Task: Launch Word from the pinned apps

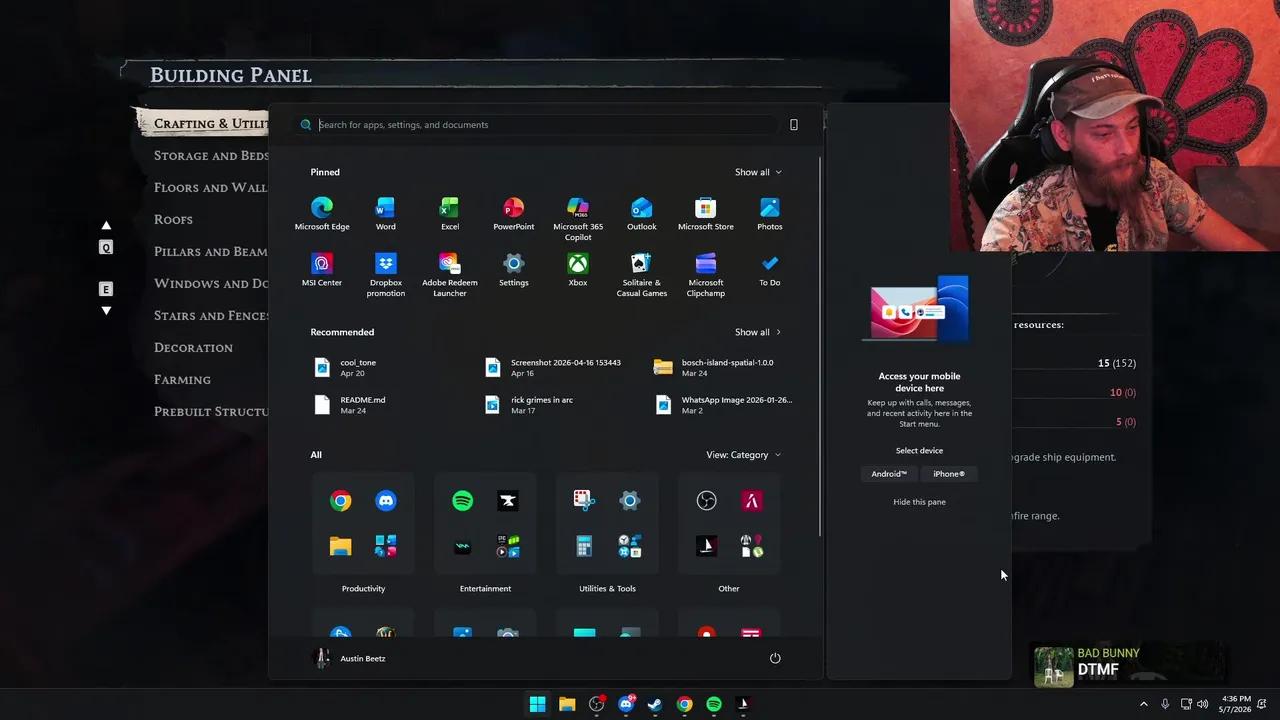Action: [385, 214]
